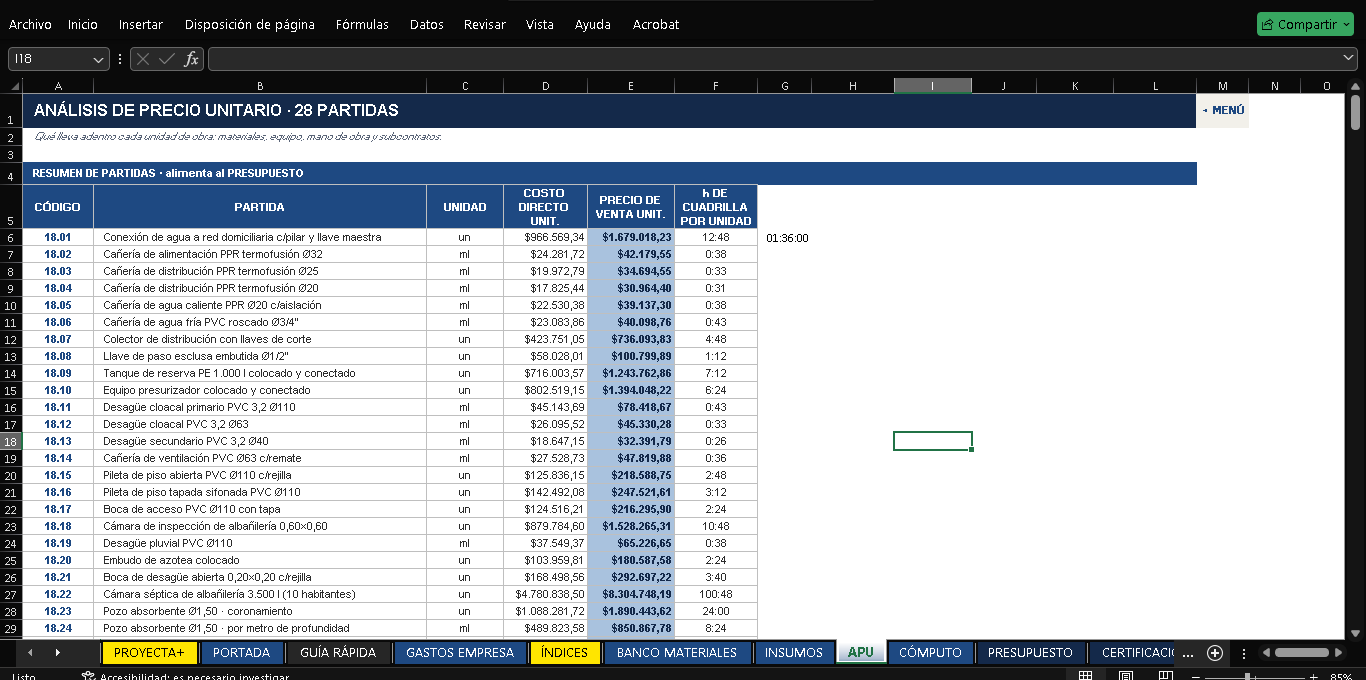Viewport: 1366px width, 680px height.
Task: Click the next sheet navigation arrow
Action: coord(57,653)
